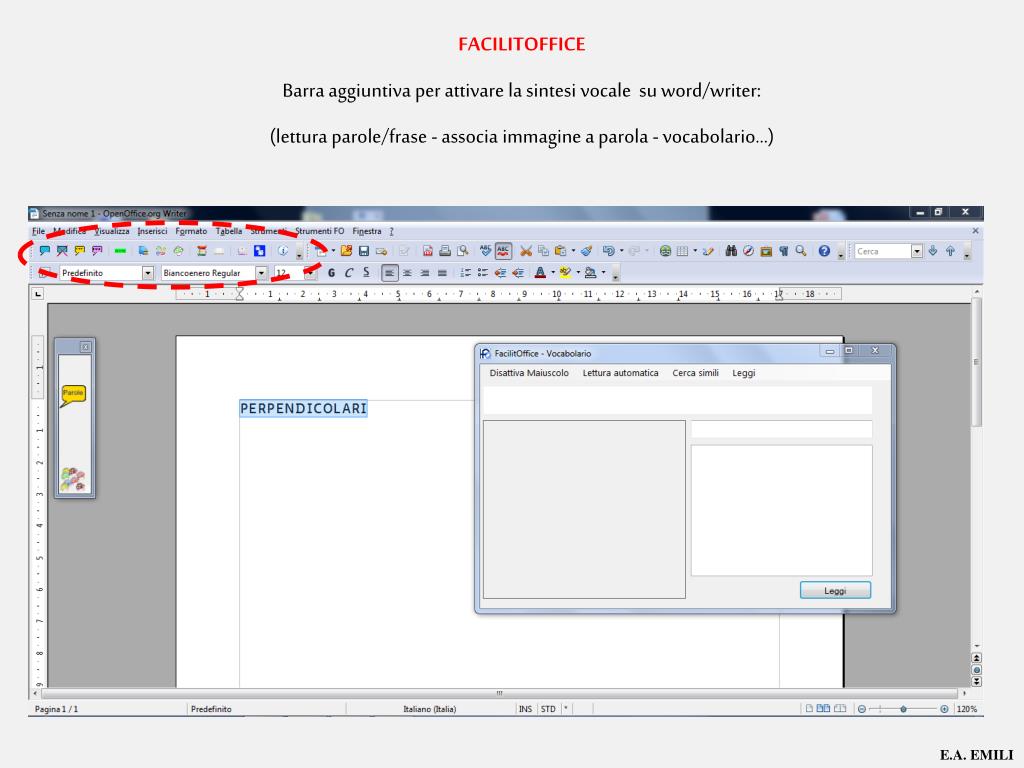Screen dimensions: 1024x768
Task: Open page preview icon
Action: click(462, 251)
